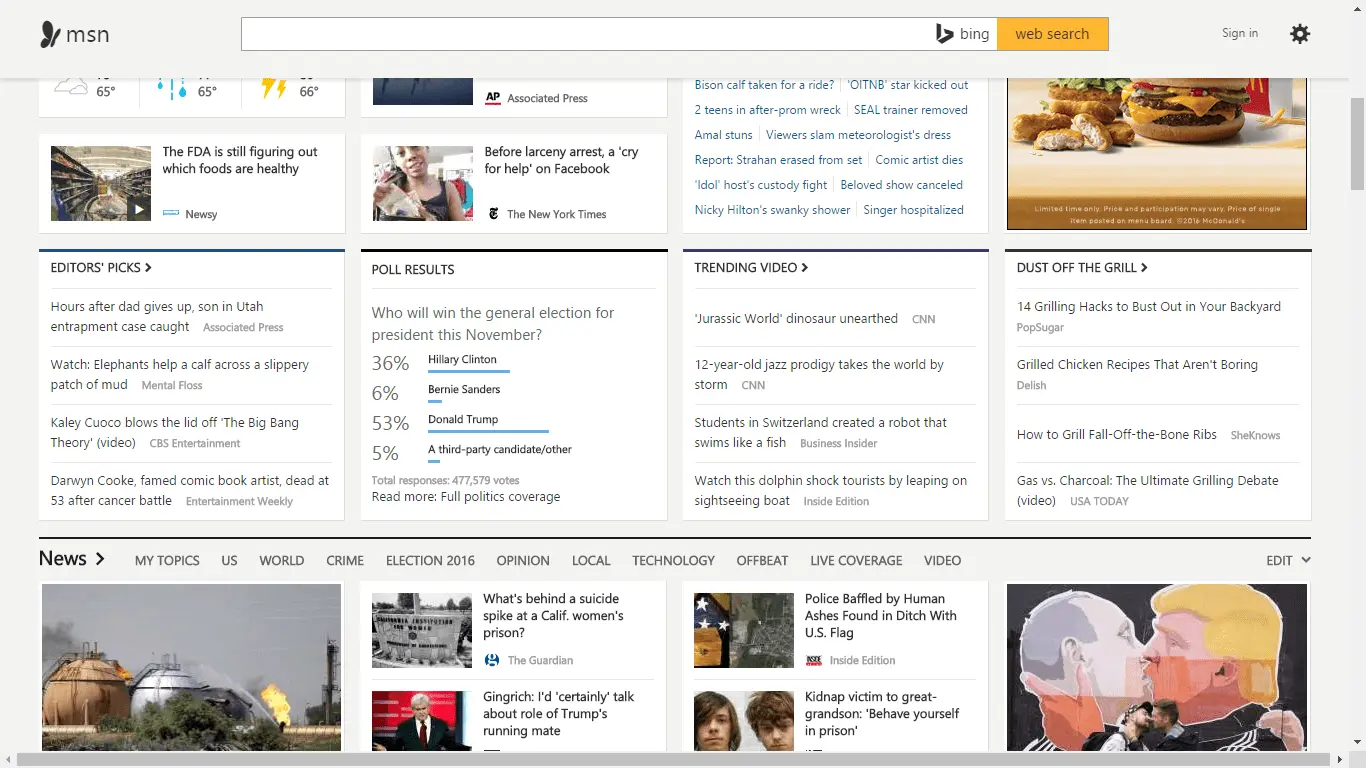Click the Newsy source logo
Viewport: 1366px width, 768px height.
coord(171,214)
